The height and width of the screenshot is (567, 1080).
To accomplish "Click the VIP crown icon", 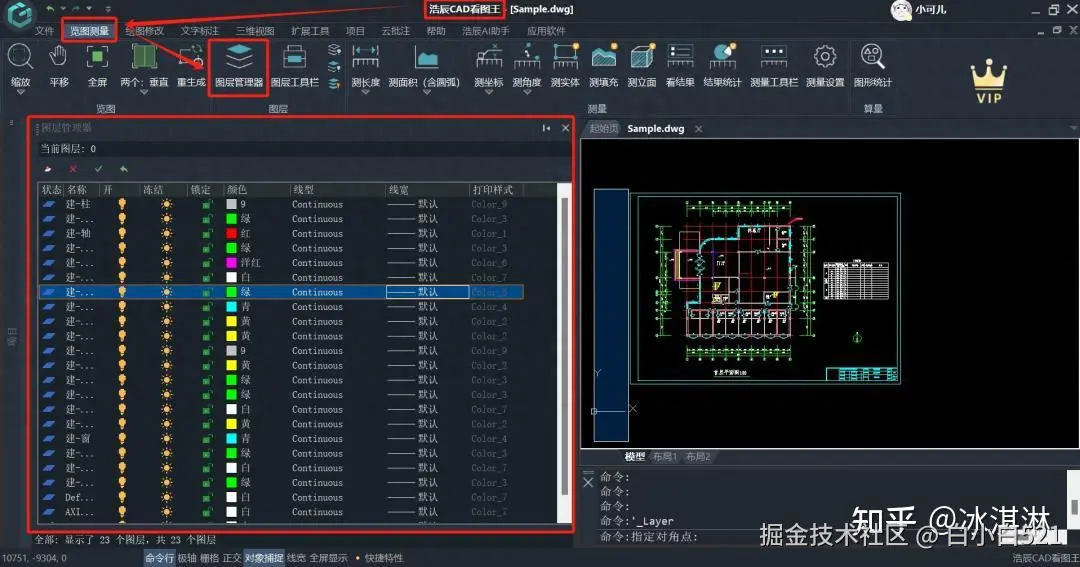I will point(988,81).
